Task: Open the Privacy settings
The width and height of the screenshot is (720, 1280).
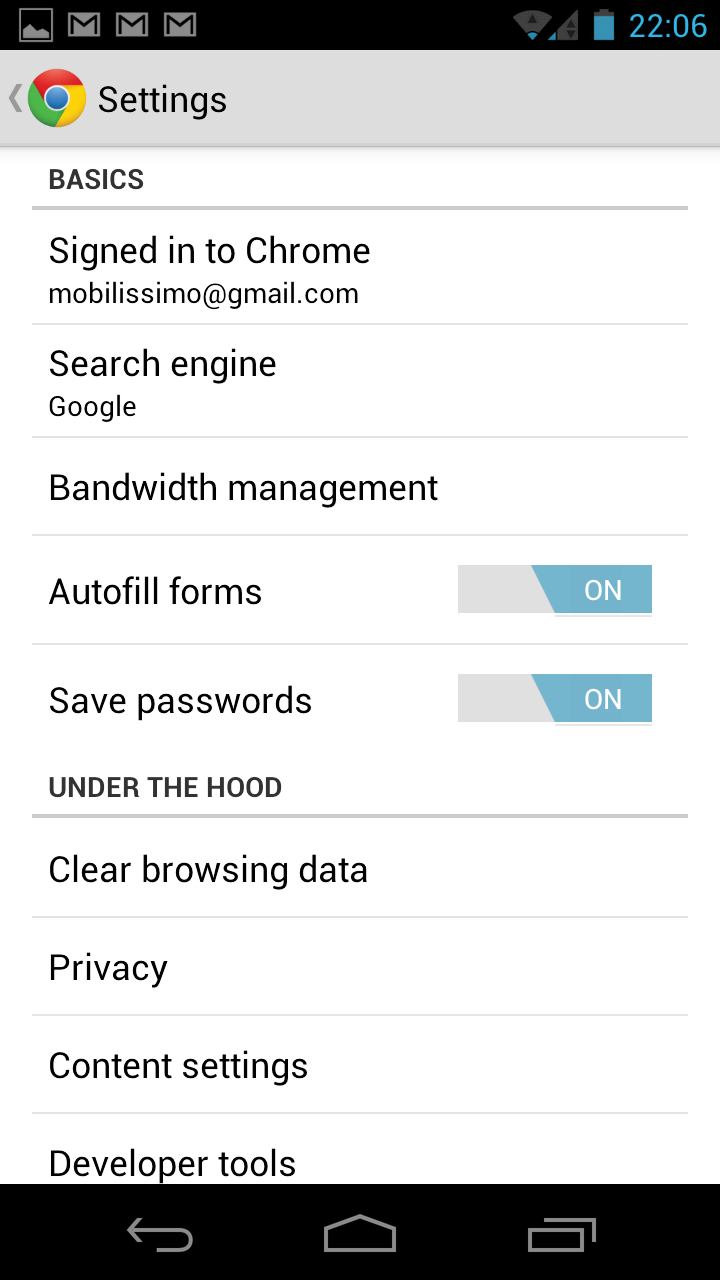Action: (360, 968)
